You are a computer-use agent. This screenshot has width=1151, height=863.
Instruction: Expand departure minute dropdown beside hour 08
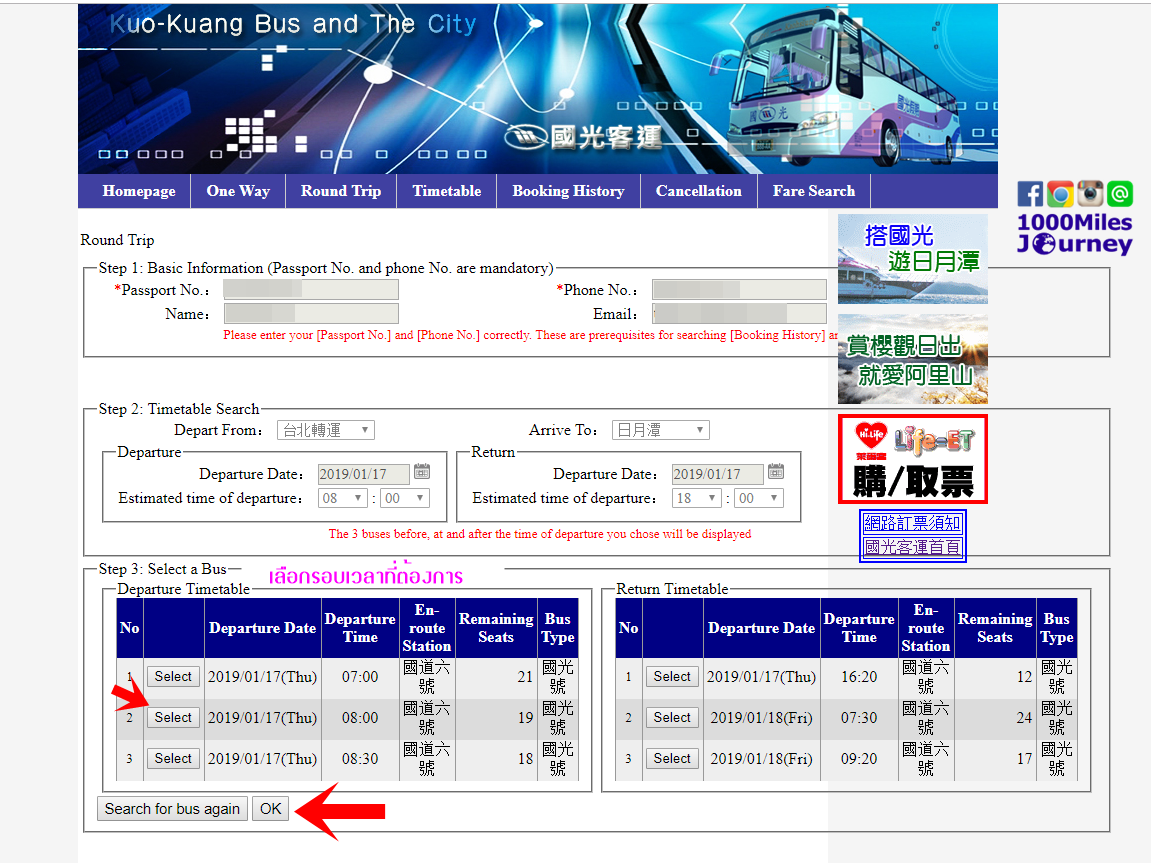405,498
